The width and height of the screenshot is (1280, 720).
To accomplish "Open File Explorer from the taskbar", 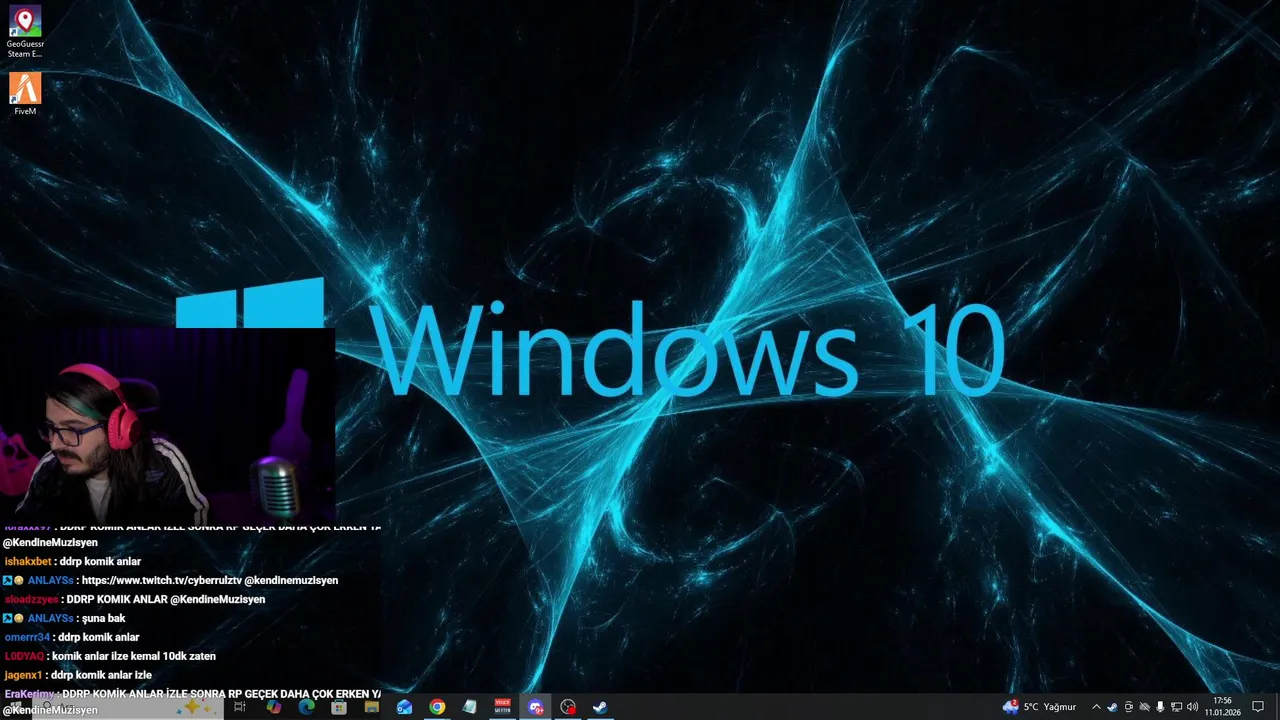I will 372,707.
